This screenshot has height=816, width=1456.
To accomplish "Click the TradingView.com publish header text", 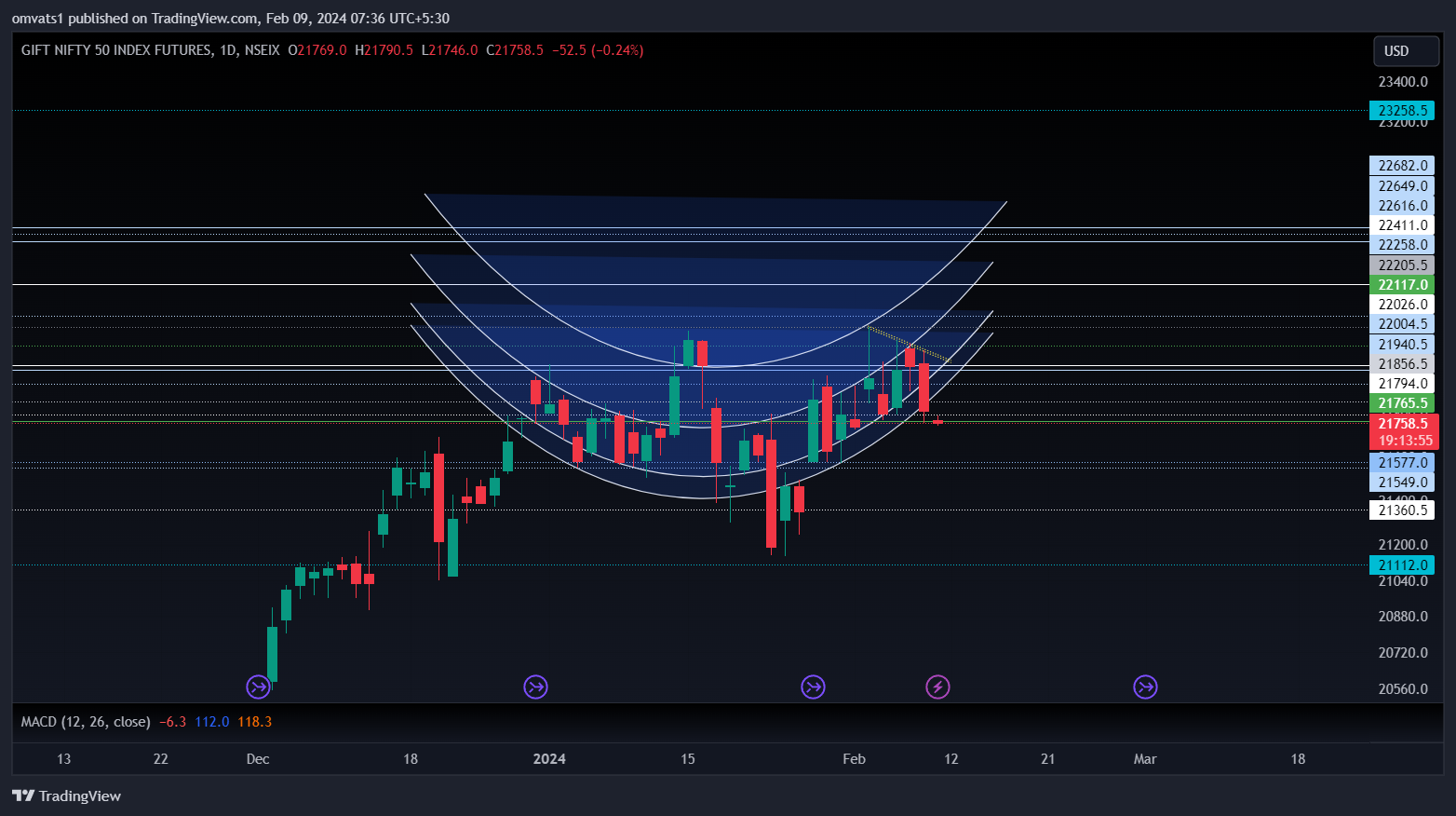I will click(231, 19).
